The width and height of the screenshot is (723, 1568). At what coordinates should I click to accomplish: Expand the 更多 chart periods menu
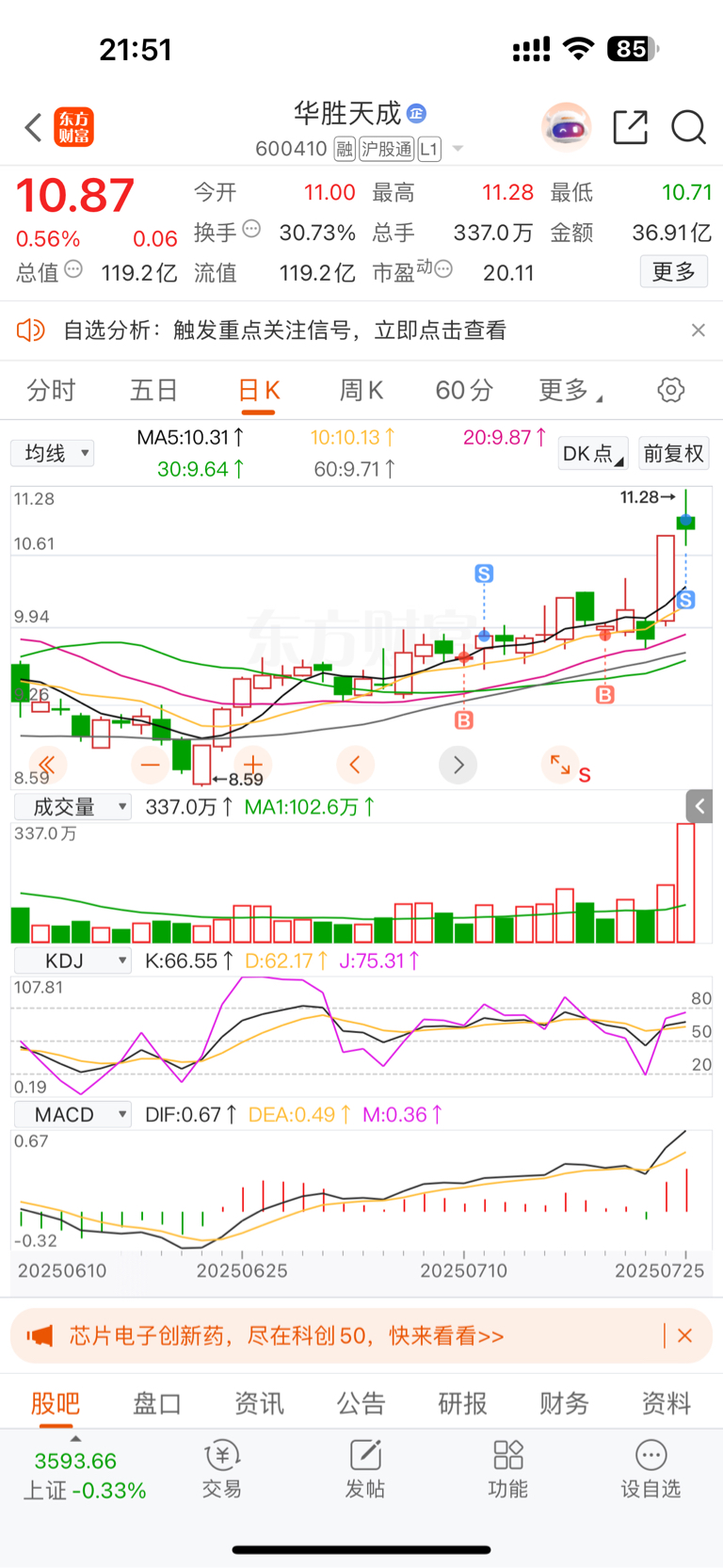pos(570,390)
